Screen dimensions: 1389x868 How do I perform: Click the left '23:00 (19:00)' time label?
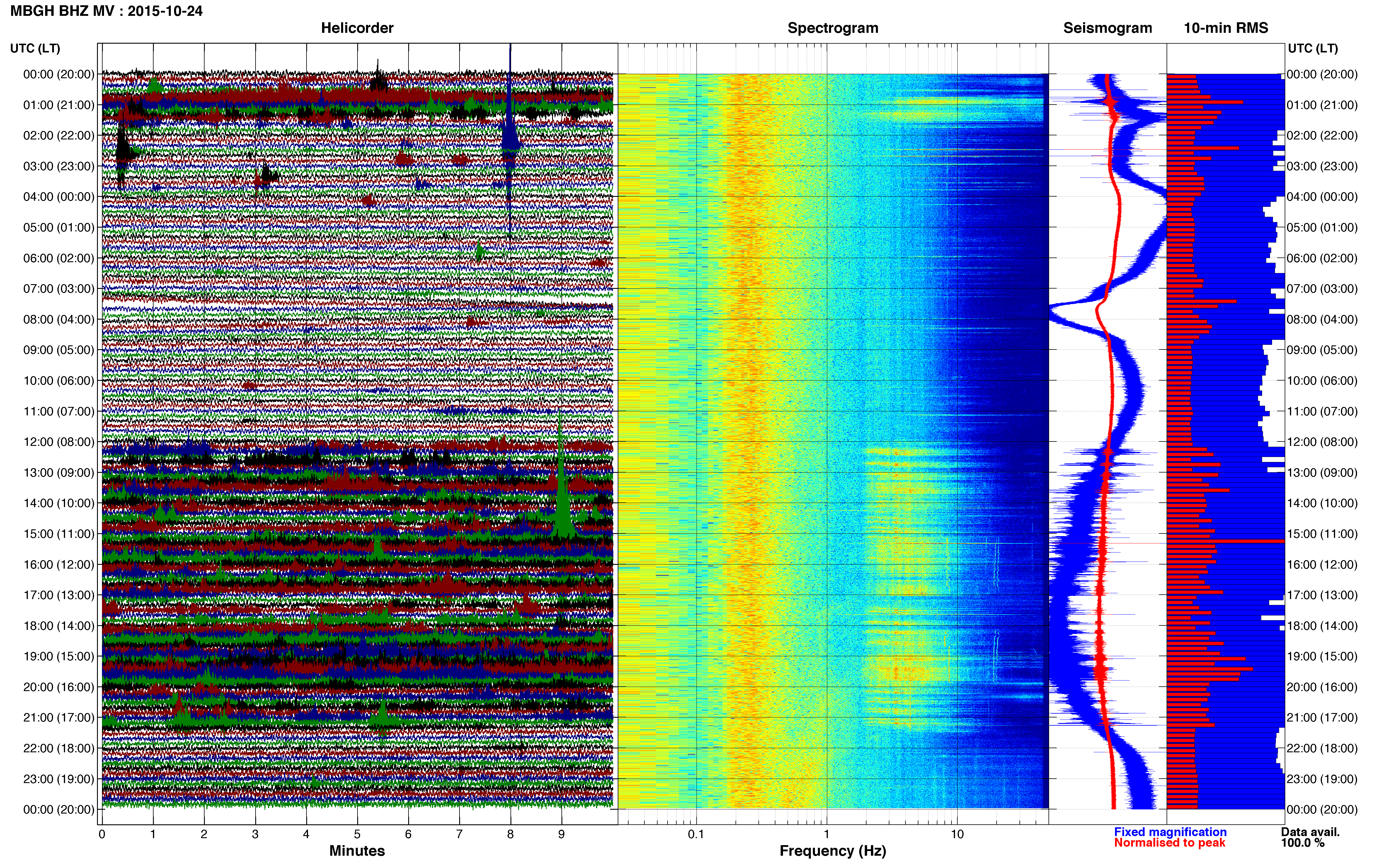tap(59, 779)
